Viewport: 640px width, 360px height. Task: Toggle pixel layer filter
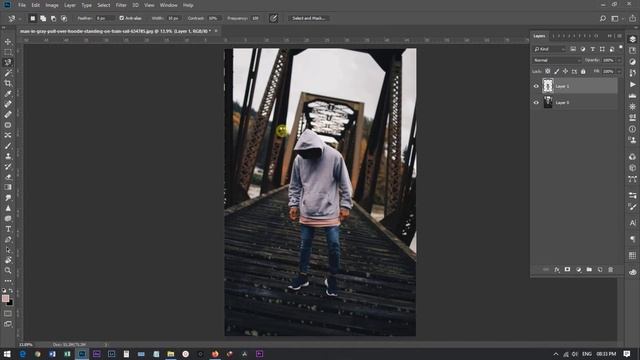573,49
